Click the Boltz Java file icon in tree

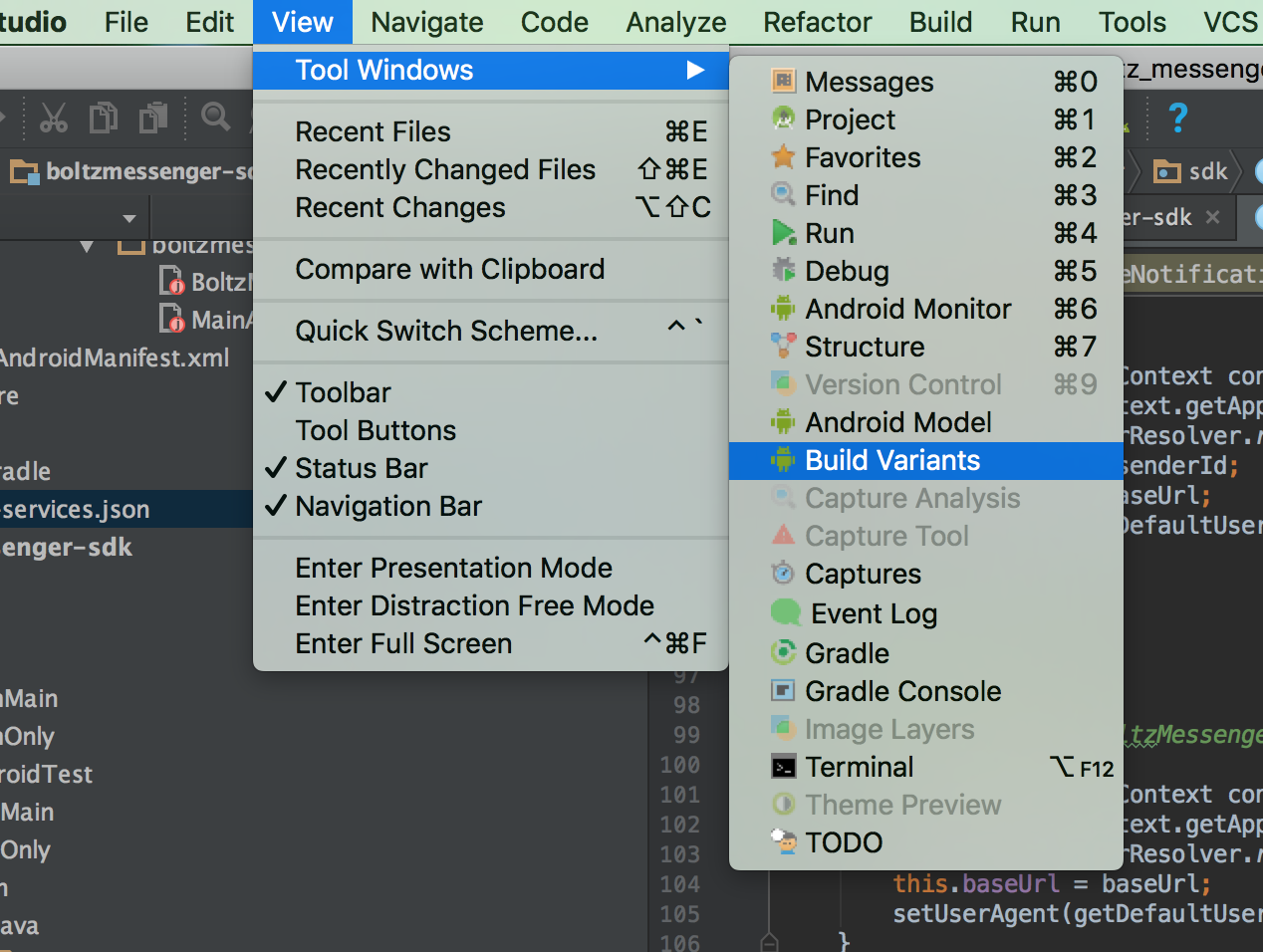(x=172, y=282)
